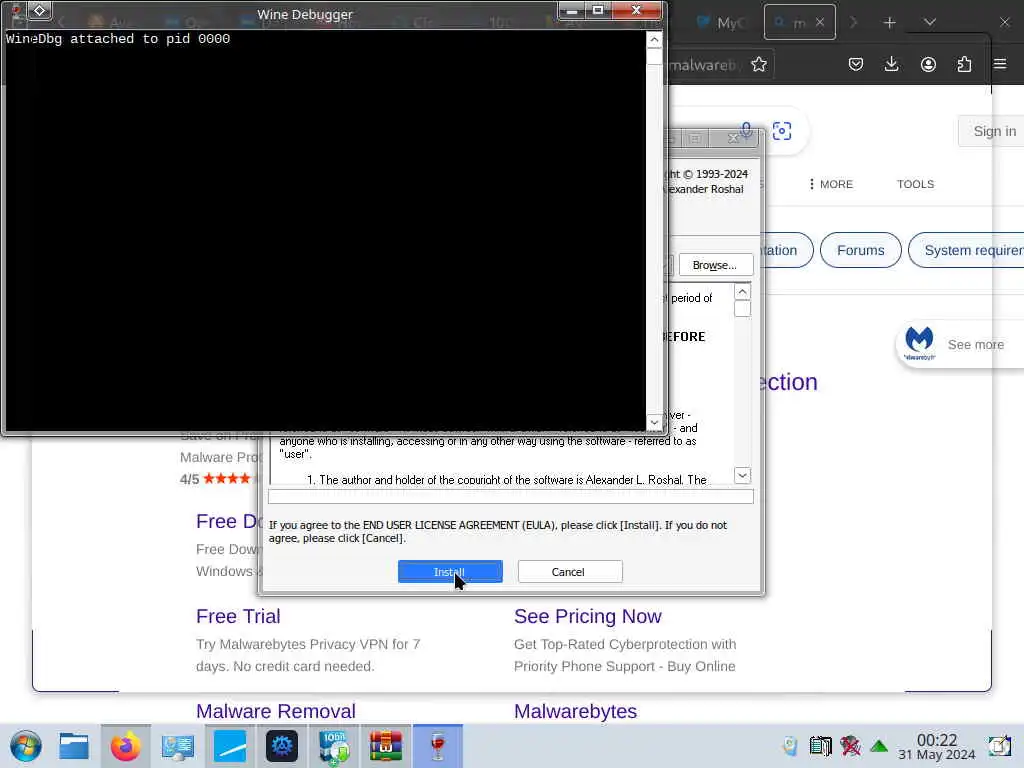Image resolution: width=1024 pixels, height=768 pixels.
Task: Open the Free Trial link
Action: click(x=238, y=616)
